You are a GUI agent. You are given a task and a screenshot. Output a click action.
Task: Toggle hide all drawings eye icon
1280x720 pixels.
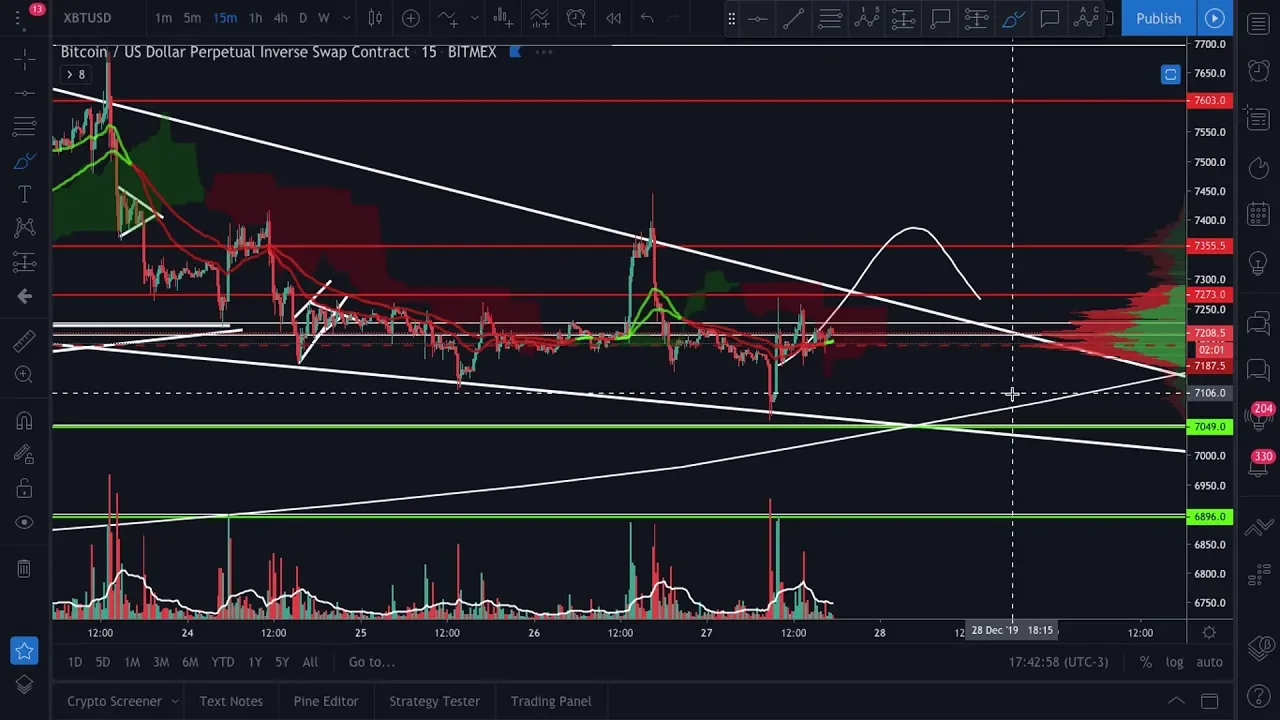coord(25,522)
